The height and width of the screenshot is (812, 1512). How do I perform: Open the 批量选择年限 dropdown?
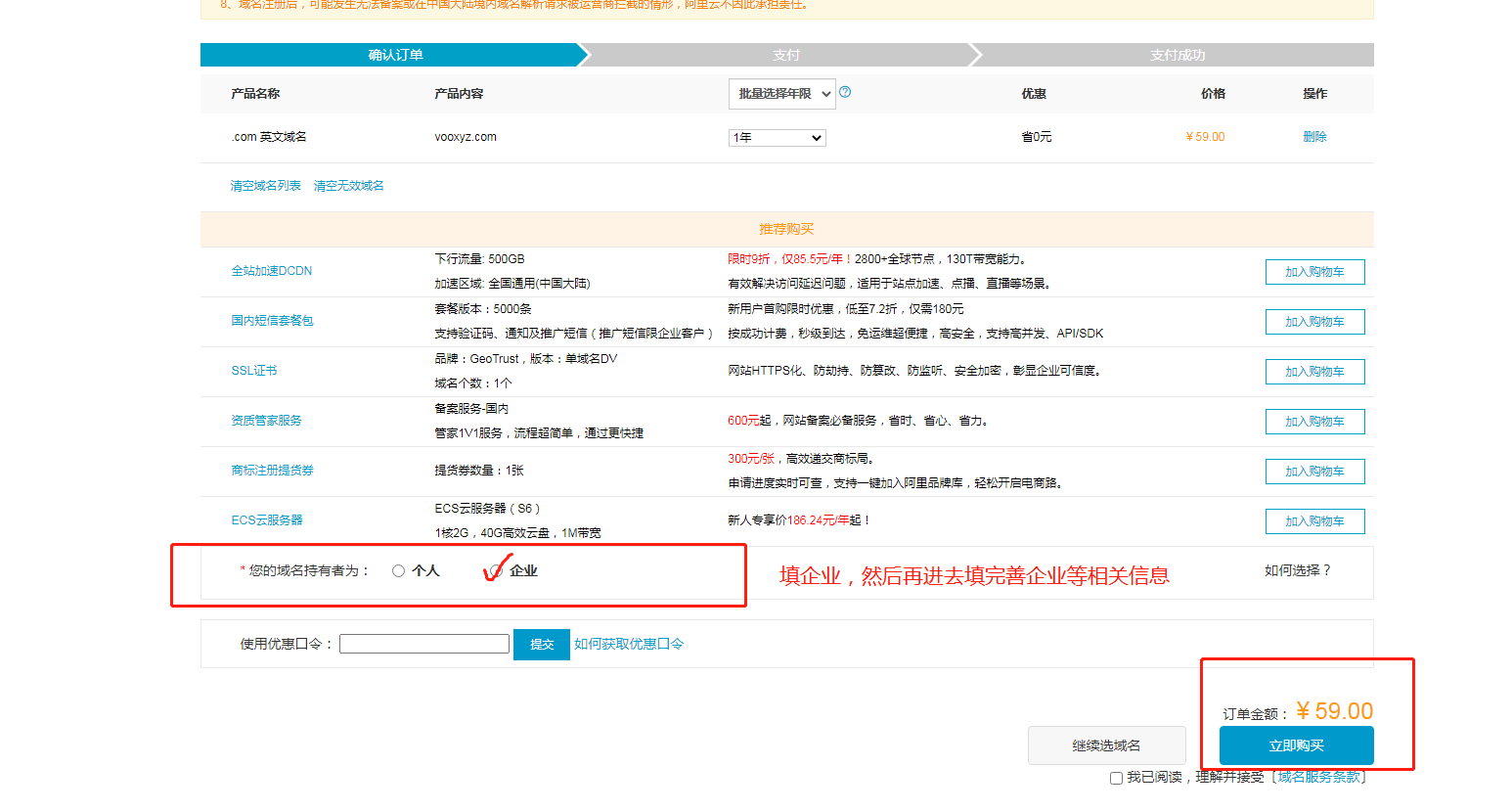pyautogui.click(x=780, y=93)
